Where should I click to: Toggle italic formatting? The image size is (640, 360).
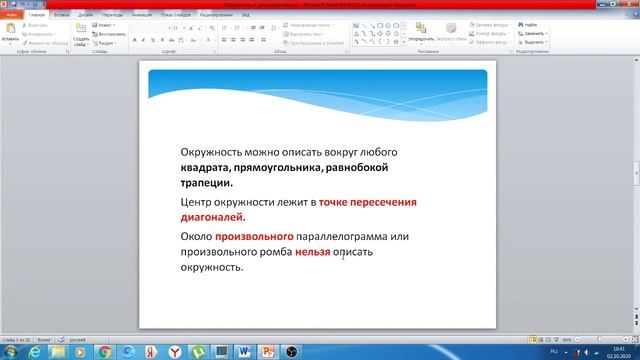coord(143,40)
